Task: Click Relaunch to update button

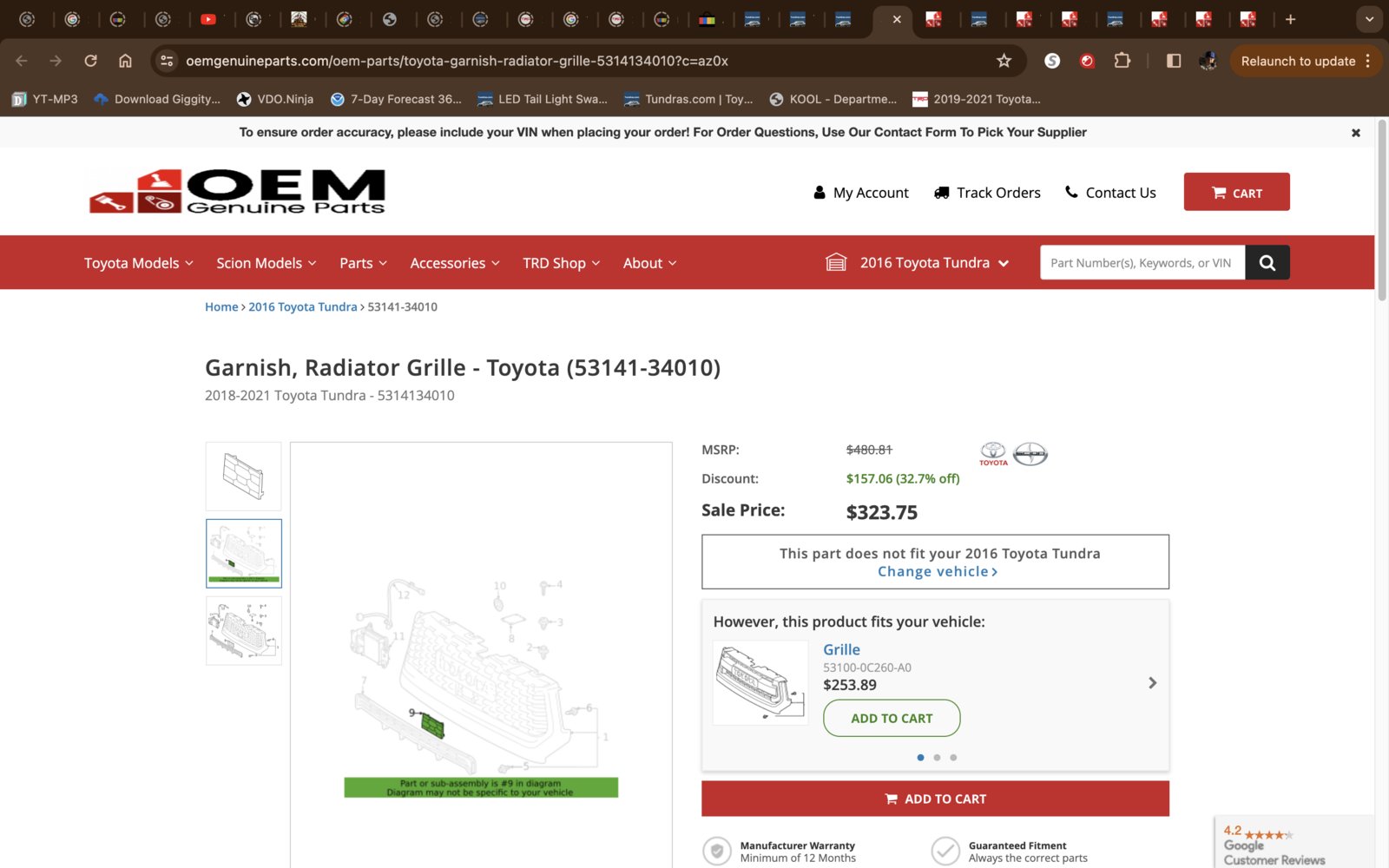Action: click(x=1298, y=61)
